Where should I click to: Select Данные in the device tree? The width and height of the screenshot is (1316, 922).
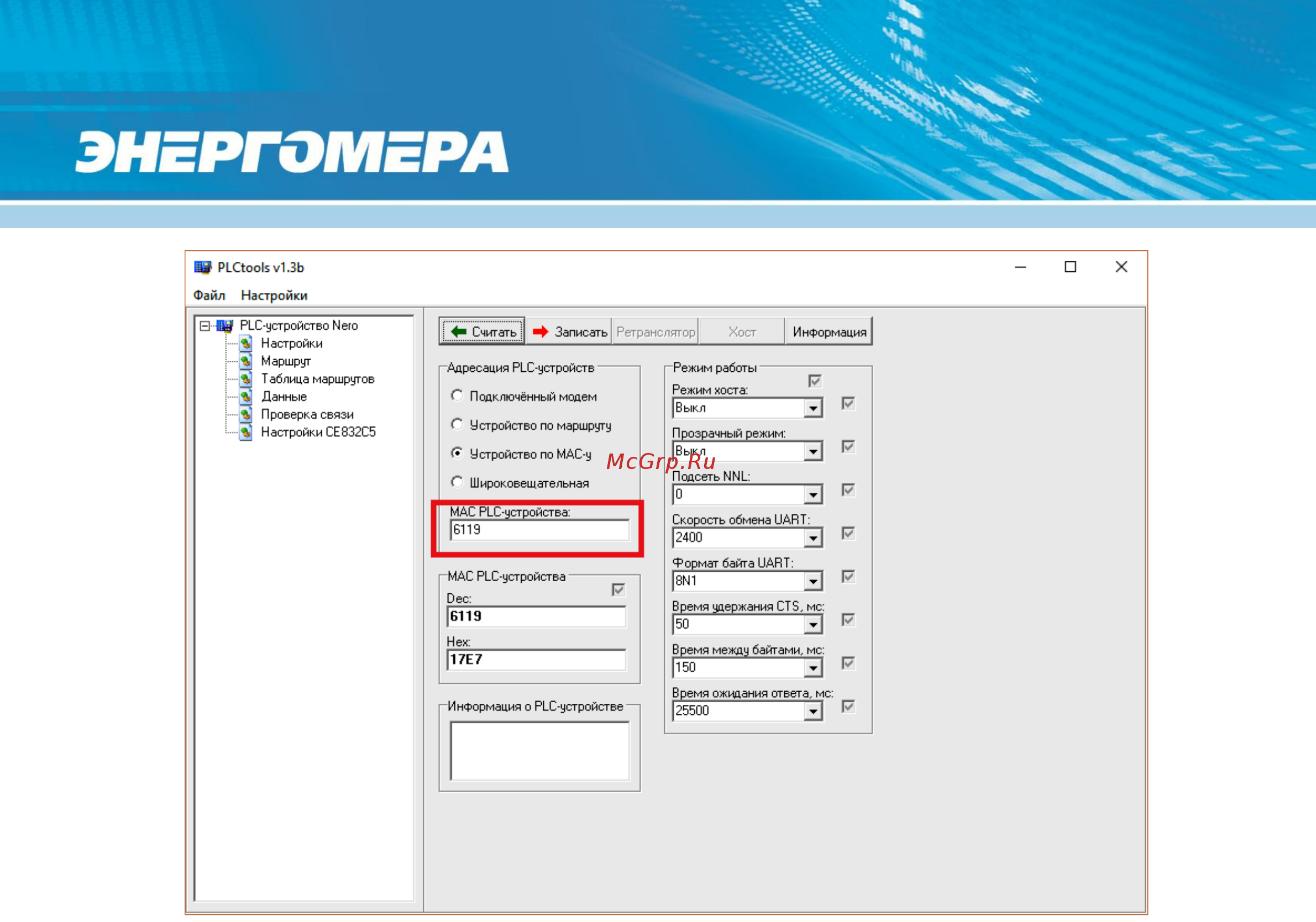coord(284,397)
